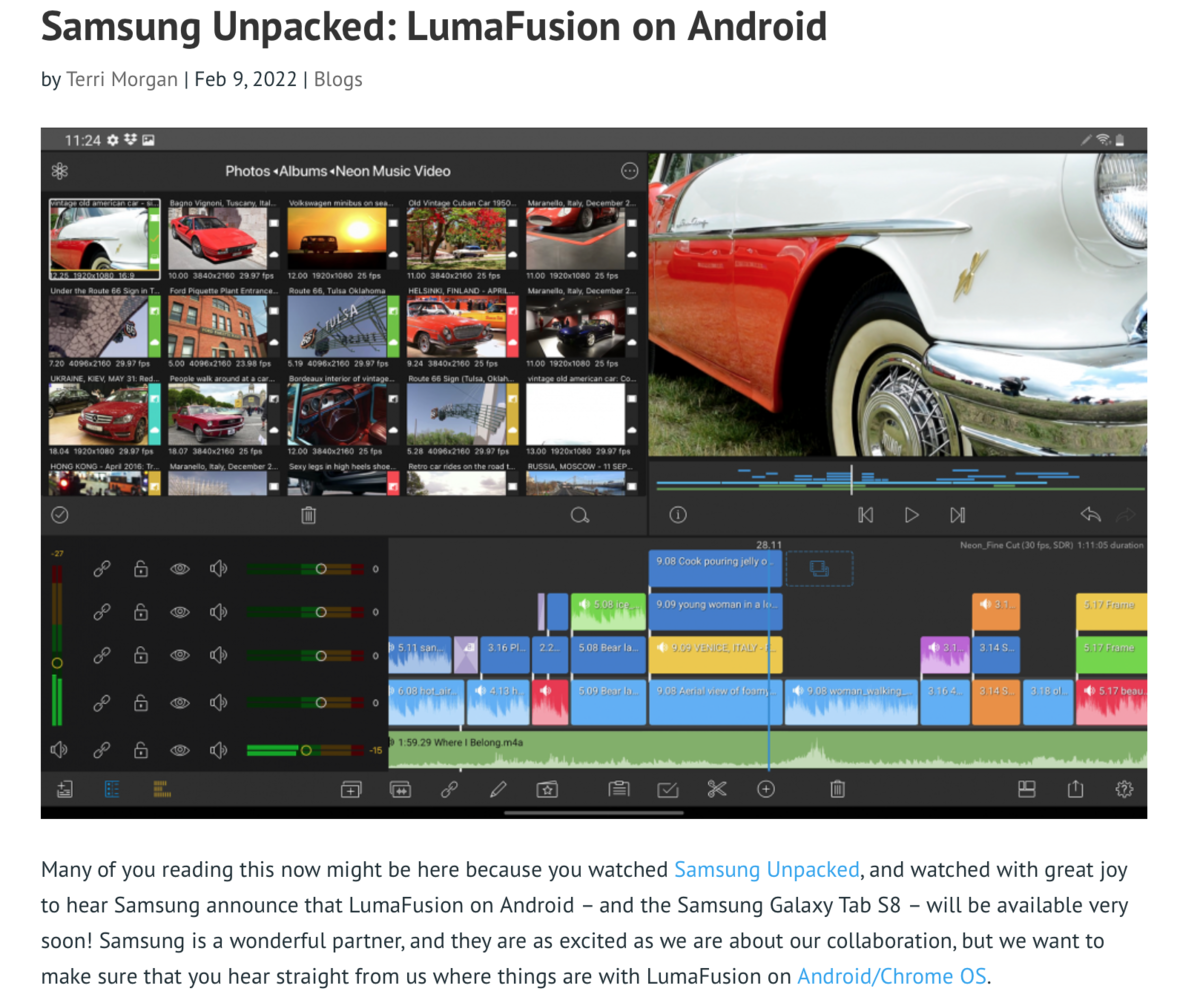
Task: Click the circled plus add icon
Action: 766,789
